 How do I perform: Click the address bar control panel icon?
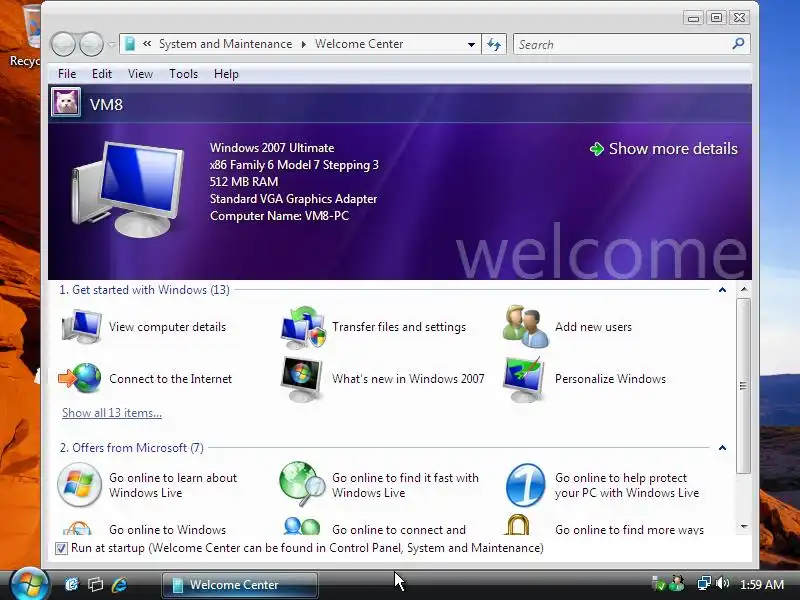130,44
